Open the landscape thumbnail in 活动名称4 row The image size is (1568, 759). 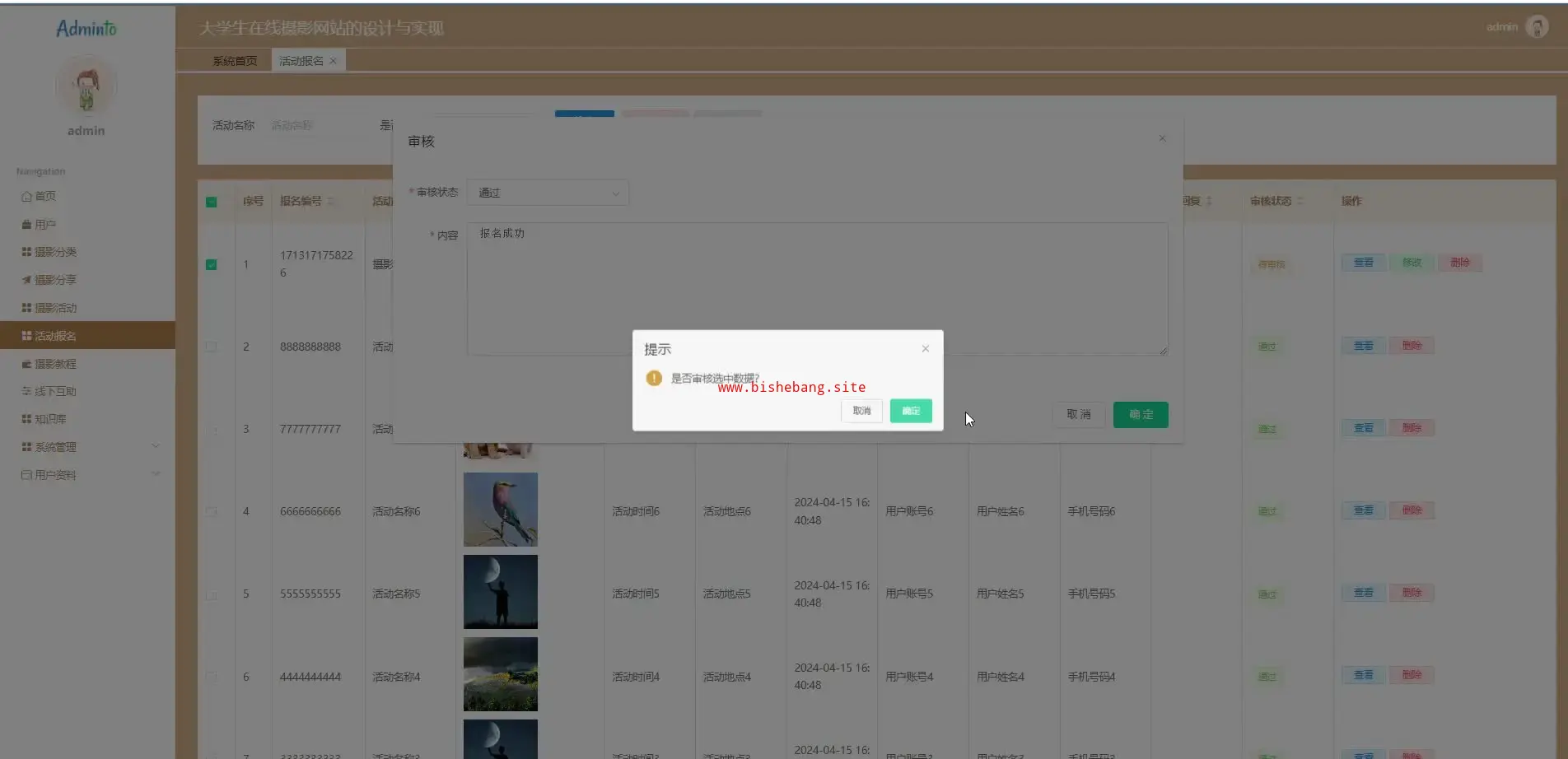(x=500, y=674)
